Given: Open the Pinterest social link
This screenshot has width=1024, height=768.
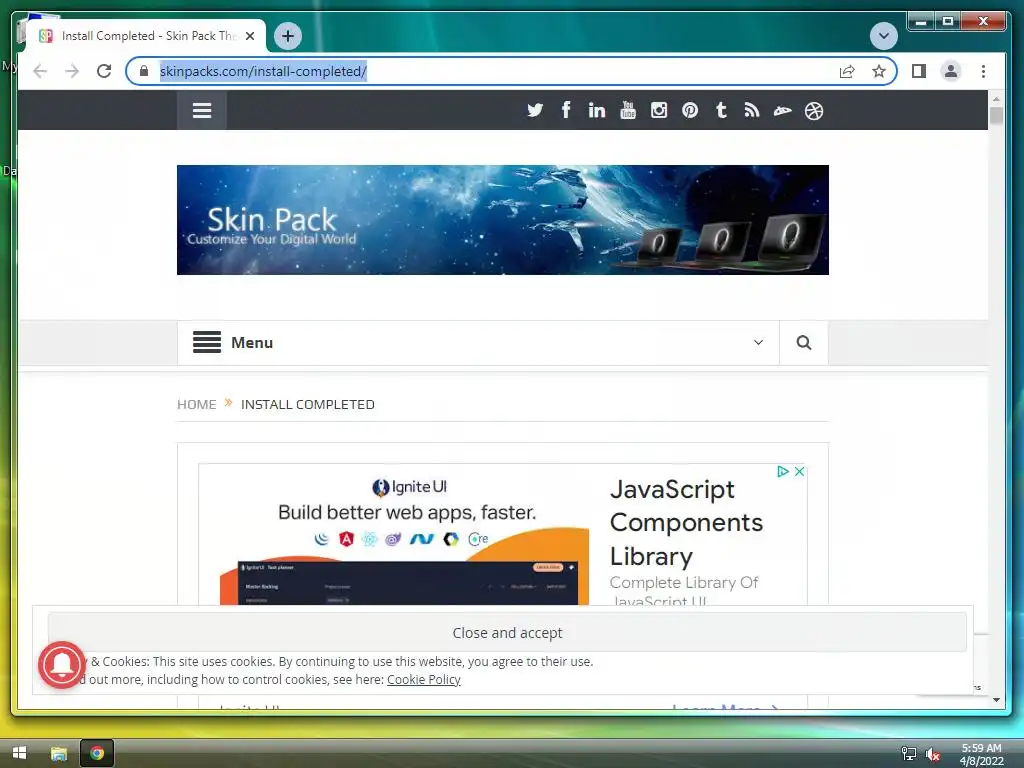Looking at the screenshot, I should pyautogui.click(x=690, y=110).
